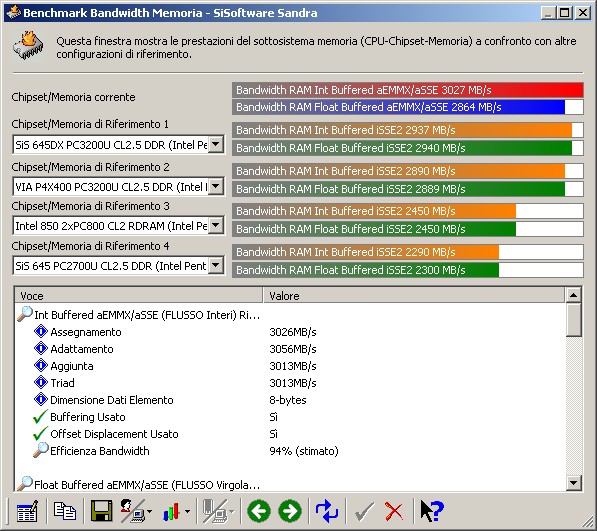Click the Triad row label
Screen dimensions: 597x531
(x=62, y=383)
